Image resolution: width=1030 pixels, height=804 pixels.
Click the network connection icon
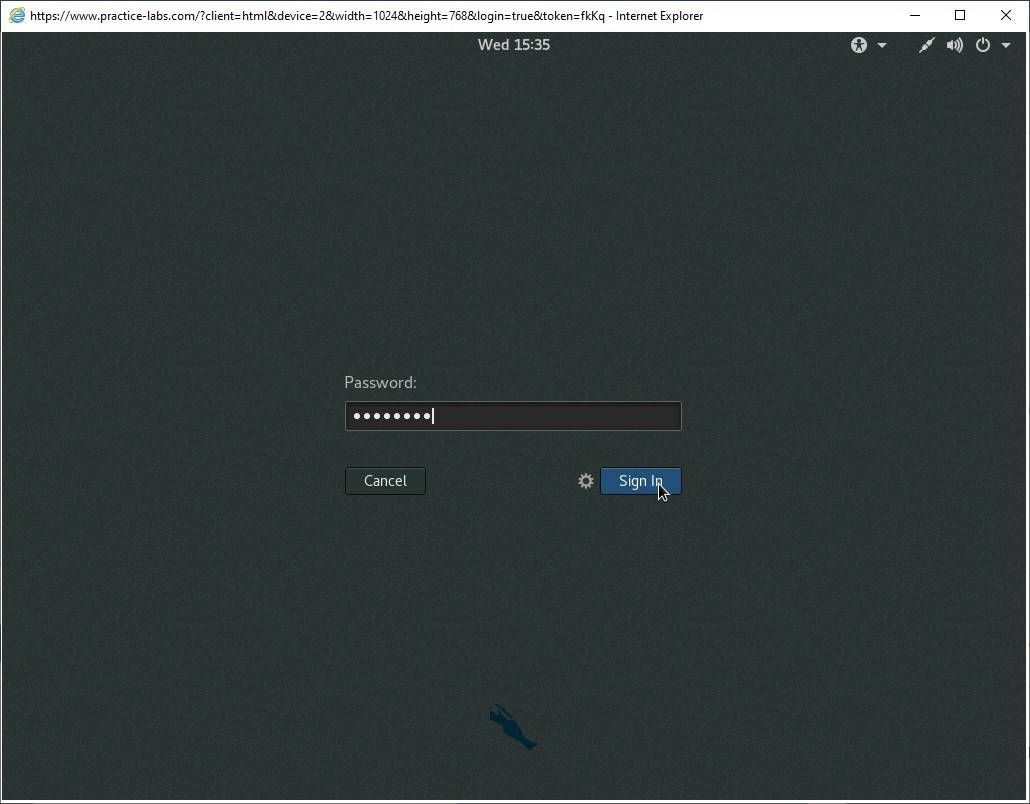(926, 45)
